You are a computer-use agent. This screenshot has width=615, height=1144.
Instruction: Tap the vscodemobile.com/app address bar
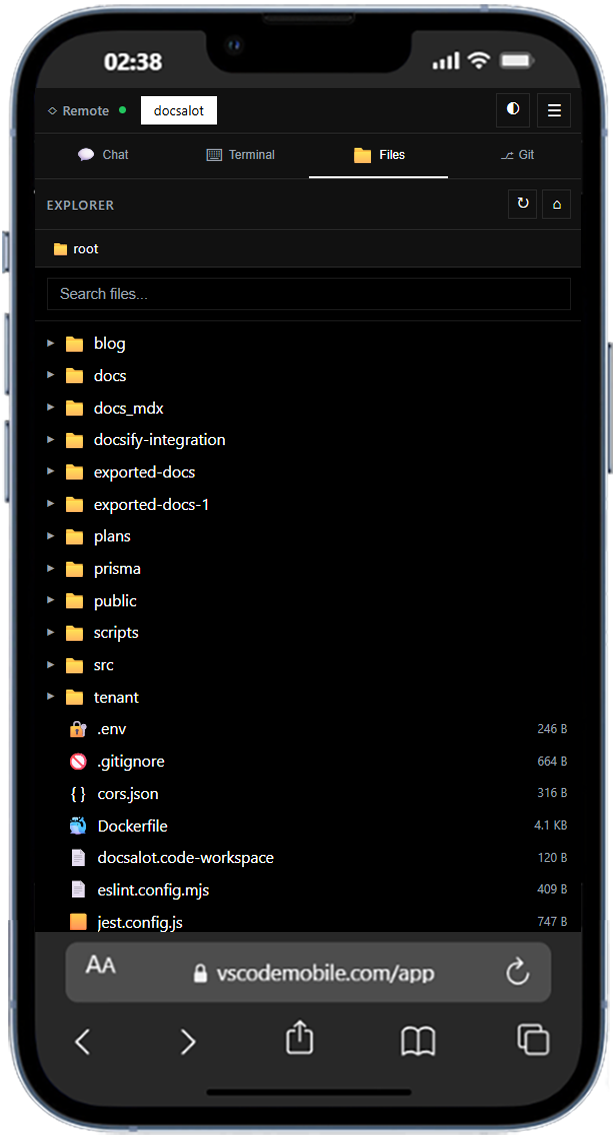314,973
